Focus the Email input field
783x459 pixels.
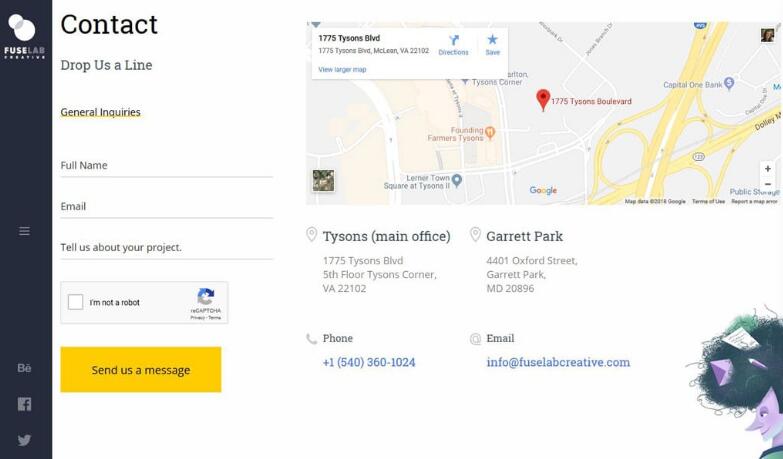click(x=167, y=206)
